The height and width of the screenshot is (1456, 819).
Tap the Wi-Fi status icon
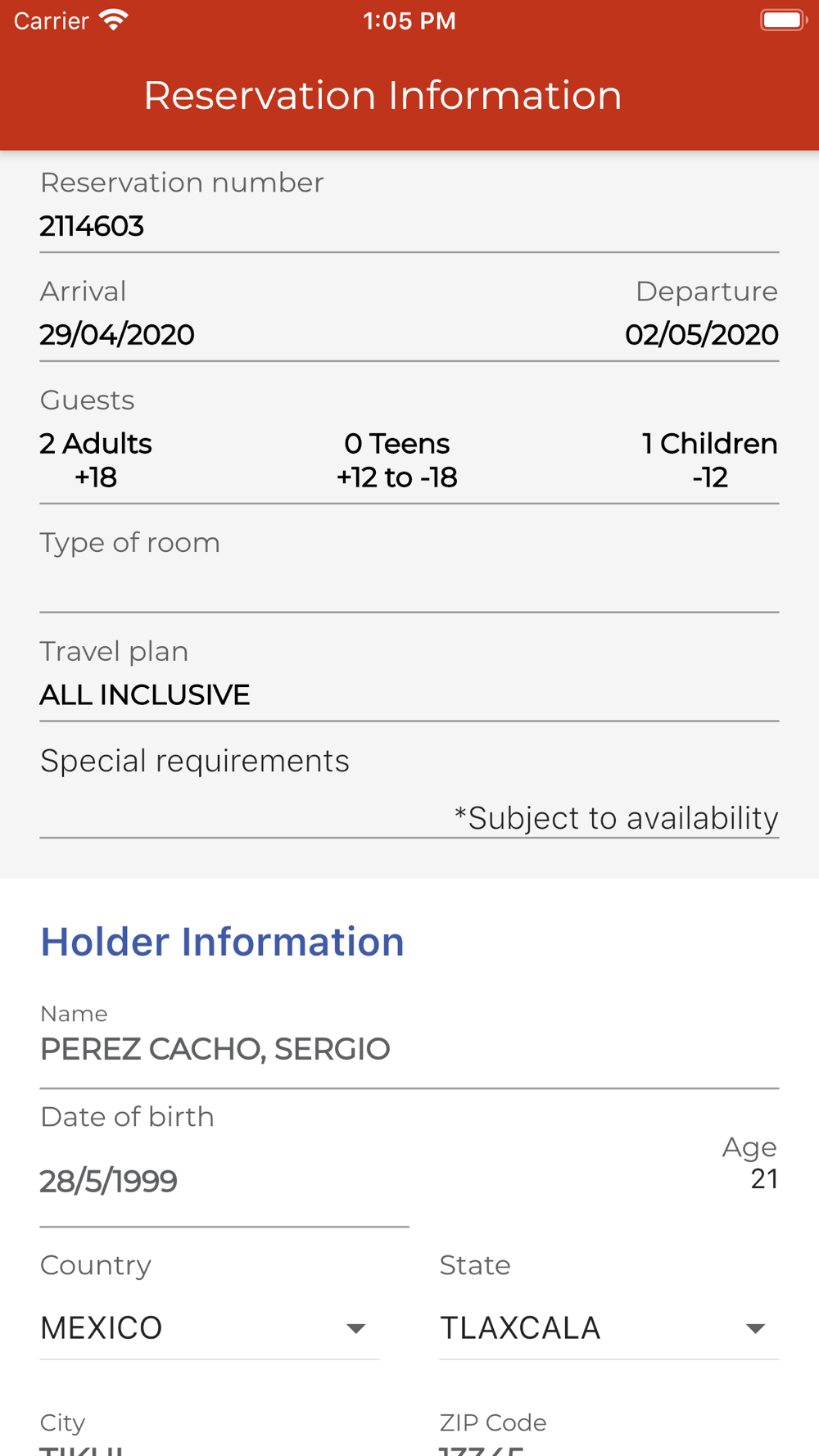click(x=113, y=20)
